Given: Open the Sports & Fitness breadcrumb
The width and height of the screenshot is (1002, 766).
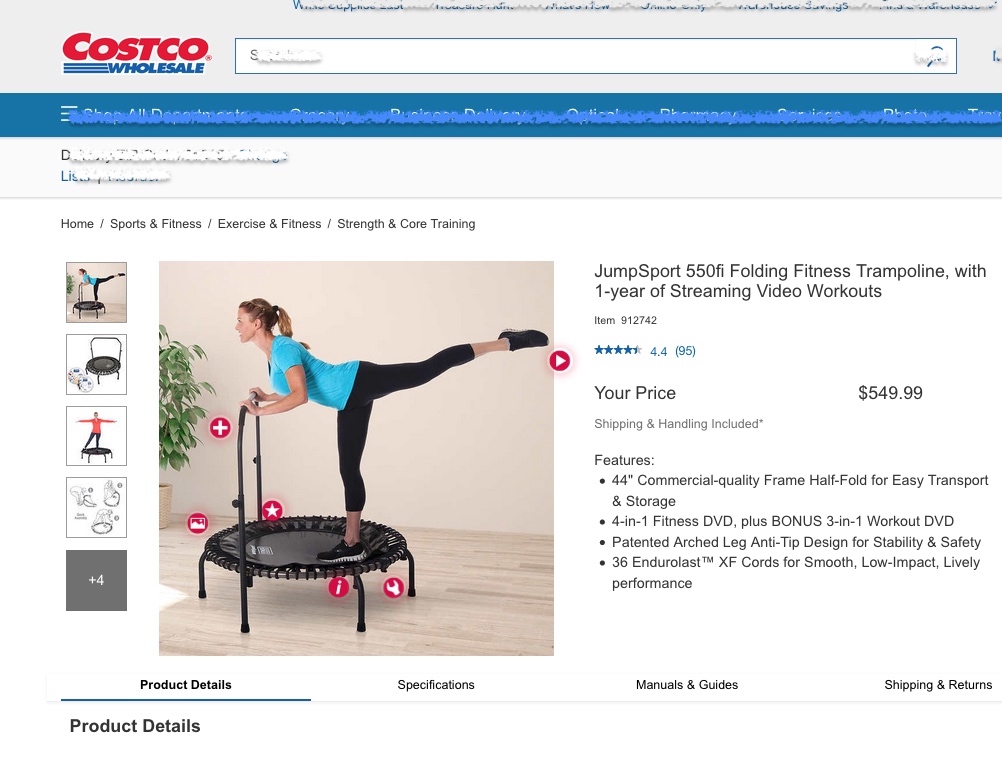Looking at the screenshot, I should tap(155, 224).
